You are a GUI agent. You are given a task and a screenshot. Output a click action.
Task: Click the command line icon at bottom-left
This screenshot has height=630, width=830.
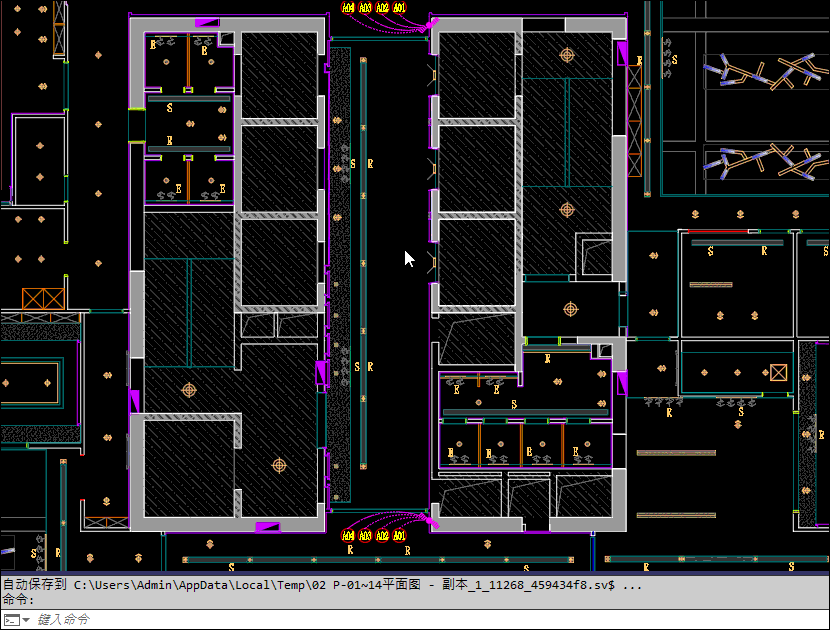point(10,620)
